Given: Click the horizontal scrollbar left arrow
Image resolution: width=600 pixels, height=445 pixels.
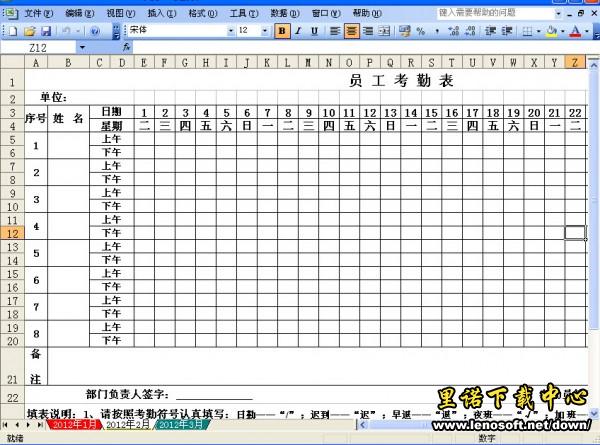Looking at the screenshot, I should click(362, 425).
